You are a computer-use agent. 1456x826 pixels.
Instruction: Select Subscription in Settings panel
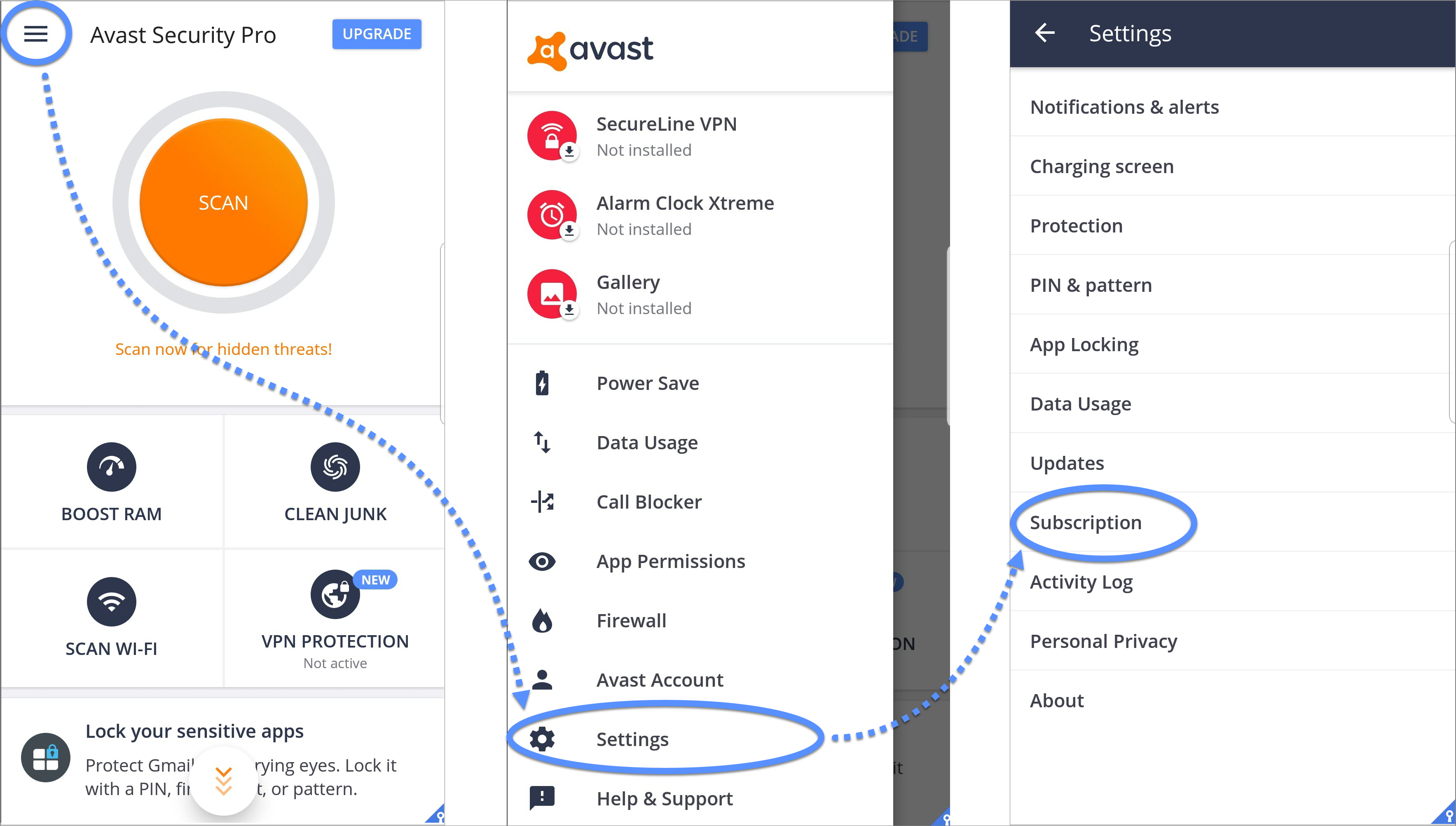tap(1086, 522)
